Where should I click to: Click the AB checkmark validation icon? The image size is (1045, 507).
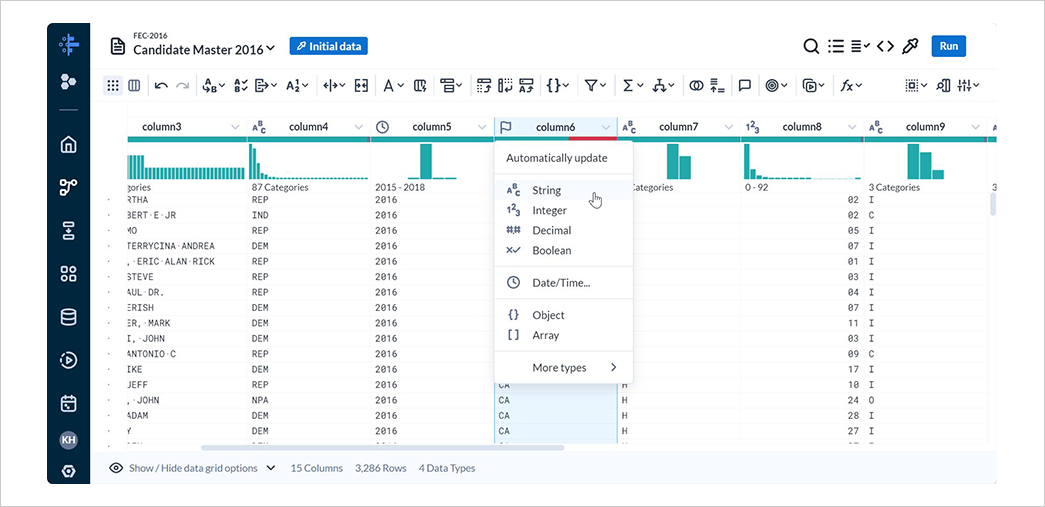241,85
